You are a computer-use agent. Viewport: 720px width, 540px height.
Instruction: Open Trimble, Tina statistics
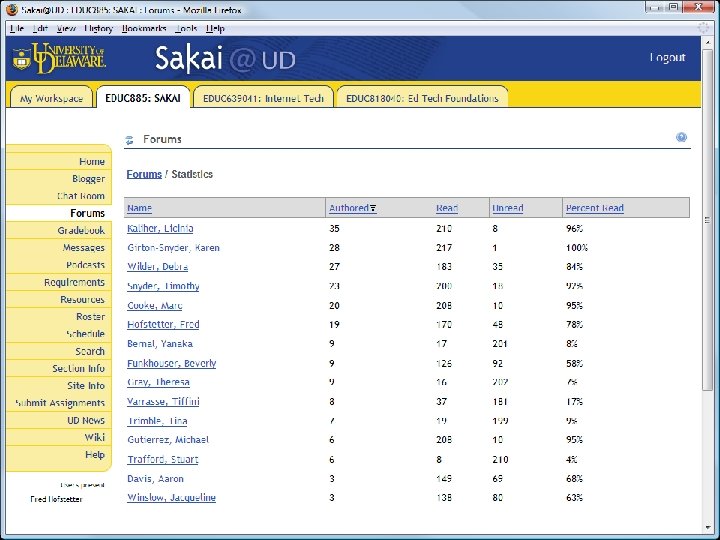(158, 421)
